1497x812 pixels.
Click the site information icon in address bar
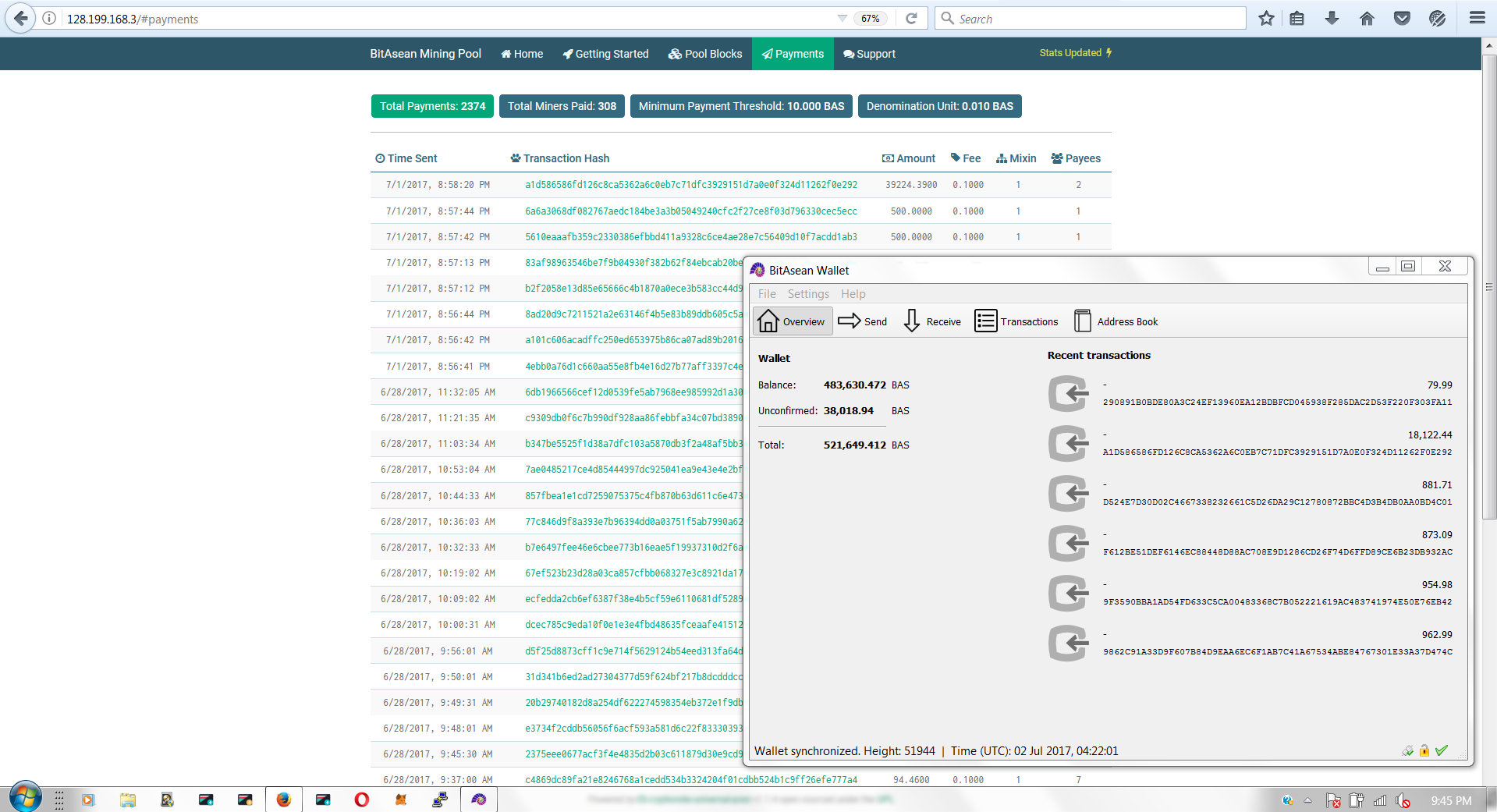point(49,18)
